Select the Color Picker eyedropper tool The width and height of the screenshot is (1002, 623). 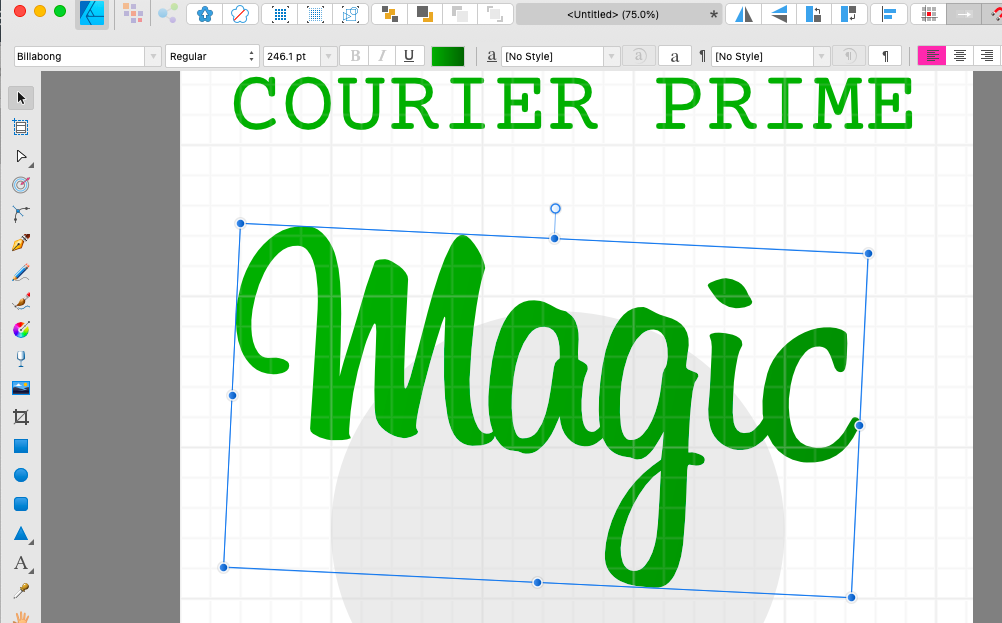[x=21, y=590]
